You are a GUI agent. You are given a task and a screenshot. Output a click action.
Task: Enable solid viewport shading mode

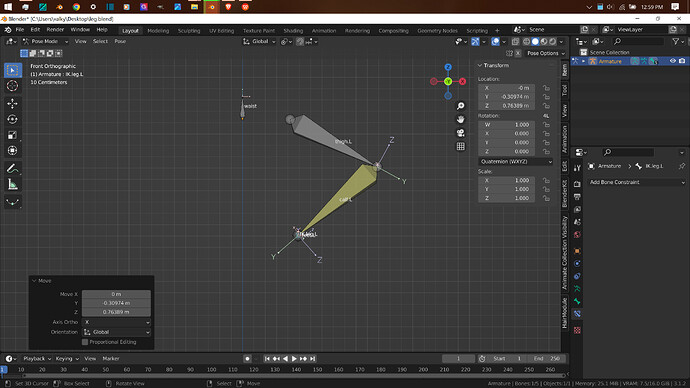click(535, 41)
